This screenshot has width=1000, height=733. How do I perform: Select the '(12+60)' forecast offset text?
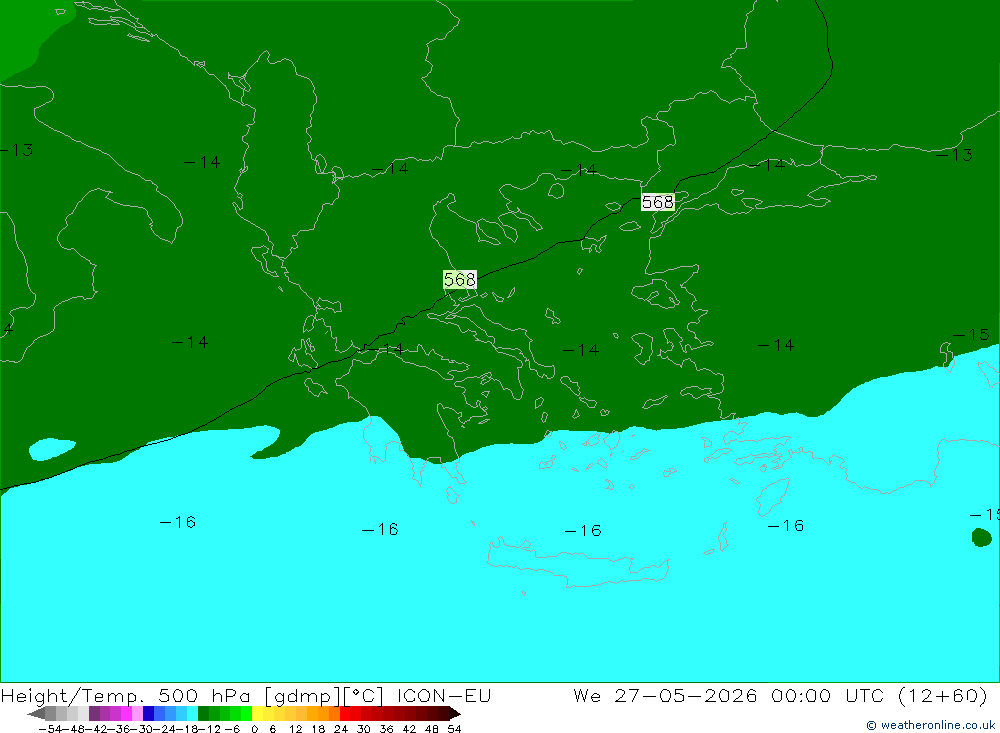(943, 695)
